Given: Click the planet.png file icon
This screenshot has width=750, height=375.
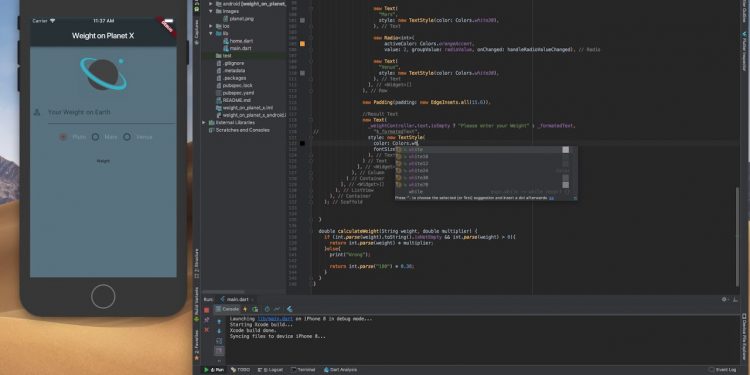Looking at the screenshot, I should [226, 19].
